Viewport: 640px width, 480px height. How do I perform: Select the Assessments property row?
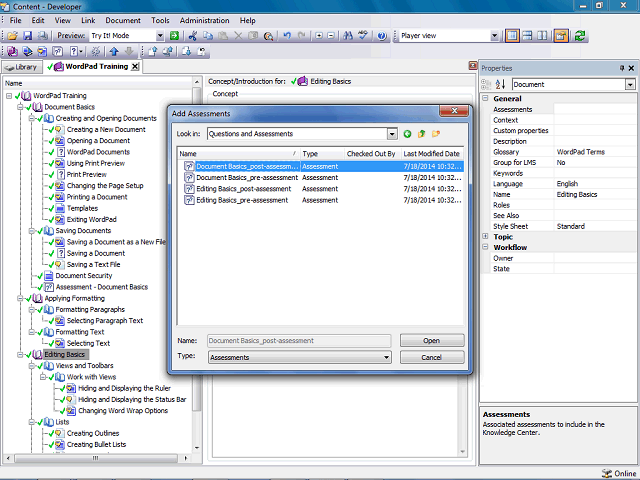[x=563, y=109]
